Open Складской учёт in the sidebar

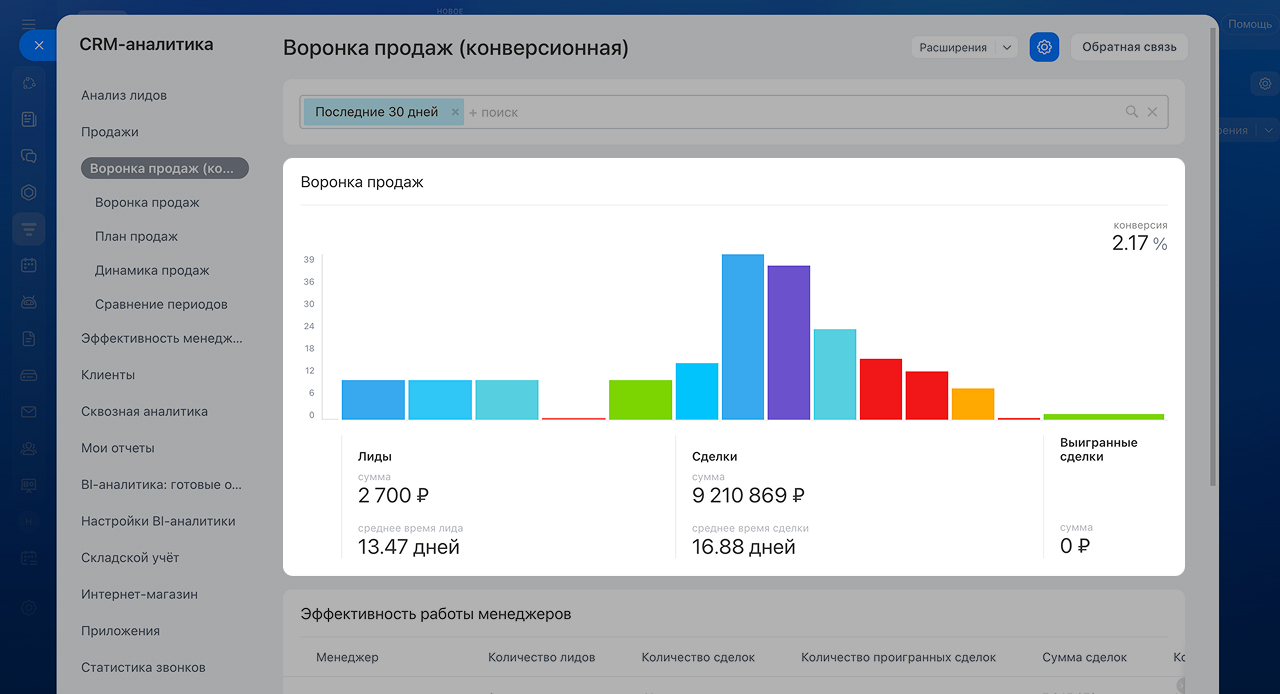coord(130,558)
